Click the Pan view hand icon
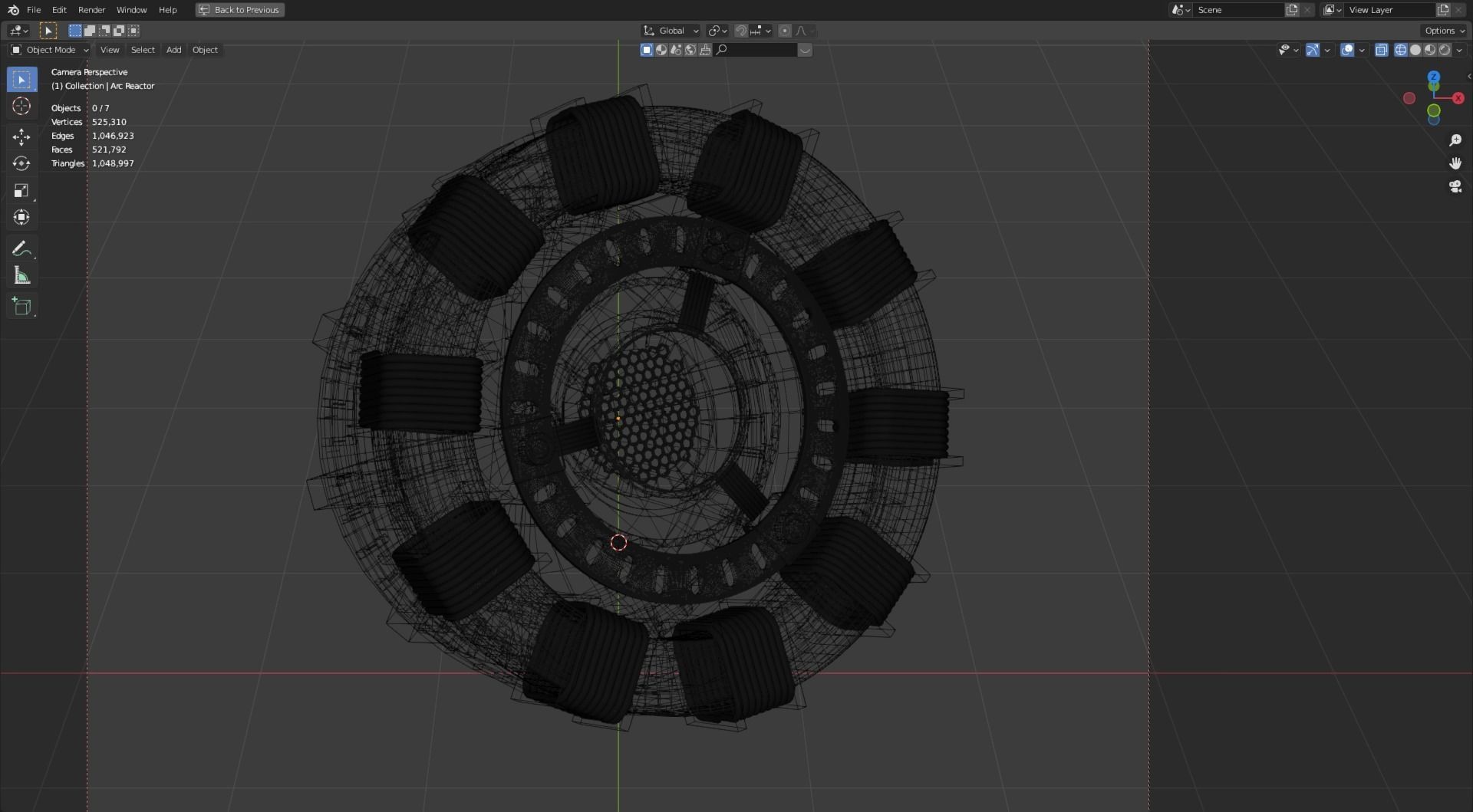This screenshot has width=1473, height=812. (x=1455, y=163)
